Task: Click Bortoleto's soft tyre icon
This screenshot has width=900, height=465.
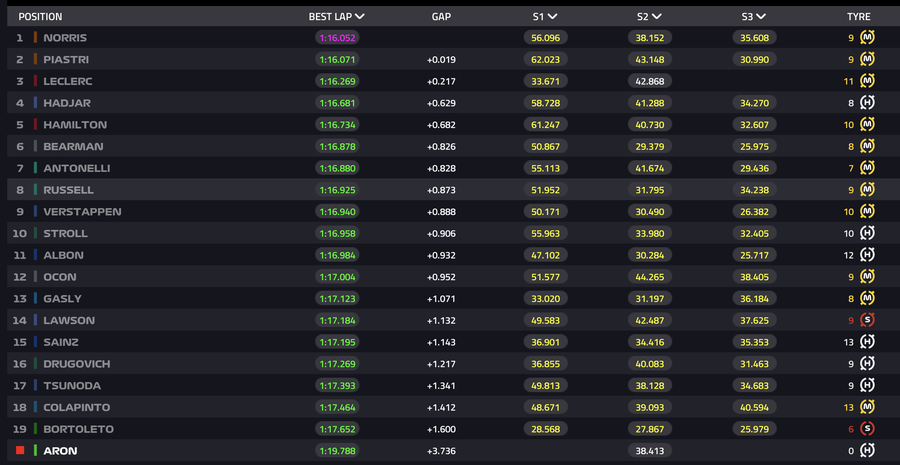Action: [x=867, y=429]
